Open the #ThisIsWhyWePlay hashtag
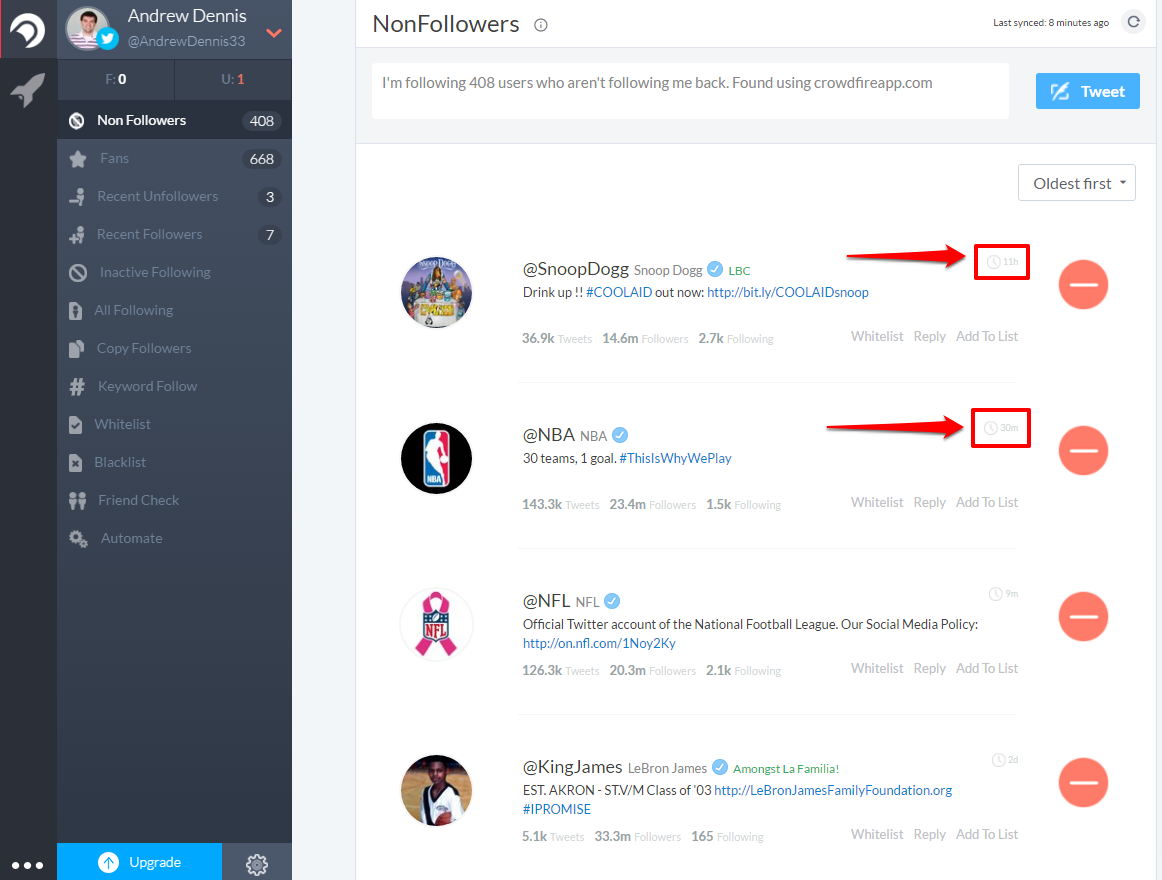This screenshot has height=880, width=1162. (x=675, y=459)
